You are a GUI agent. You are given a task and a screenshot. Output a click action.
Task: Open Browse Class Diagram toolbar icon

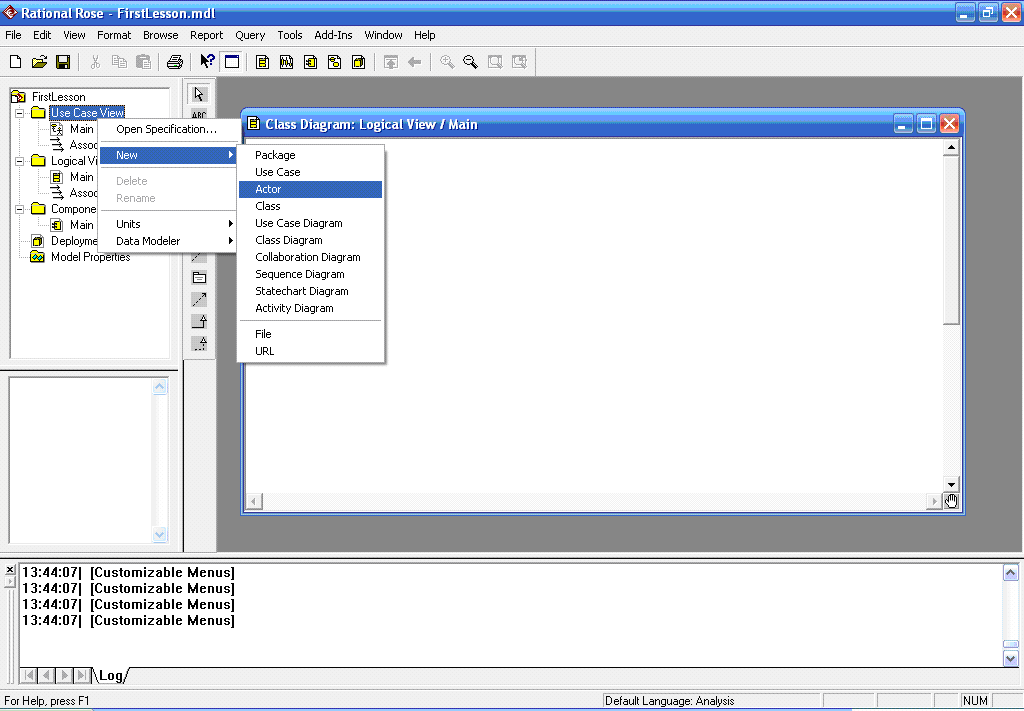point(263,62)
